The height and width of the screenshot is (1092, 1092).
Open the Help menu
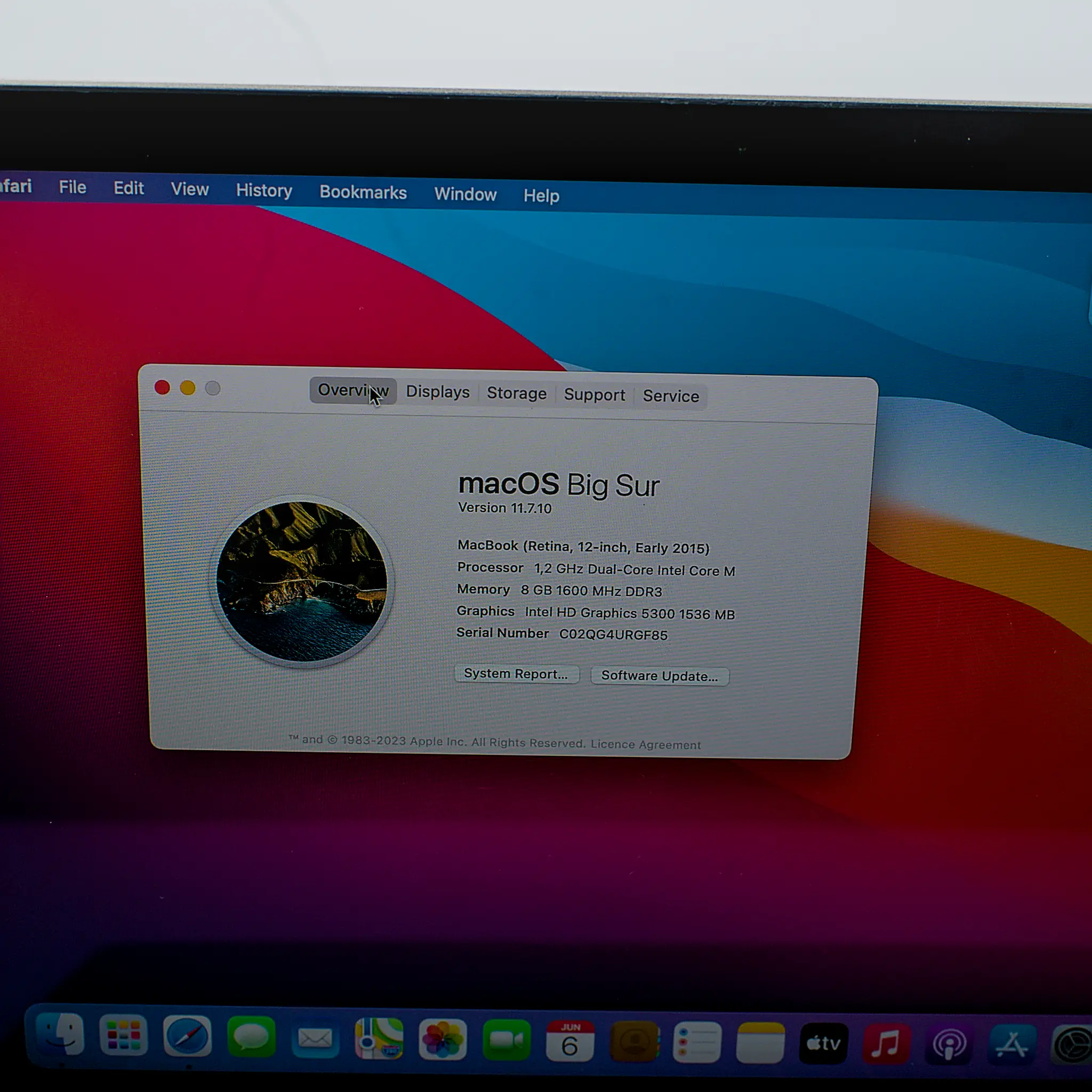pyautogui.click(x=541, y=196)
